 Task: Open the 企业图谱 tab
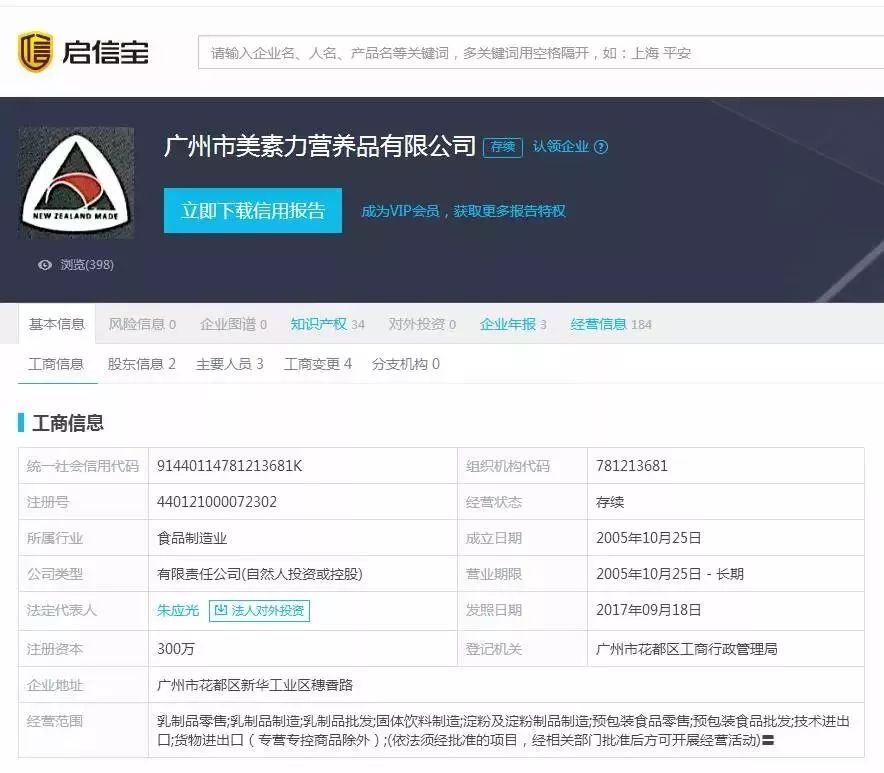coord(233,324)
